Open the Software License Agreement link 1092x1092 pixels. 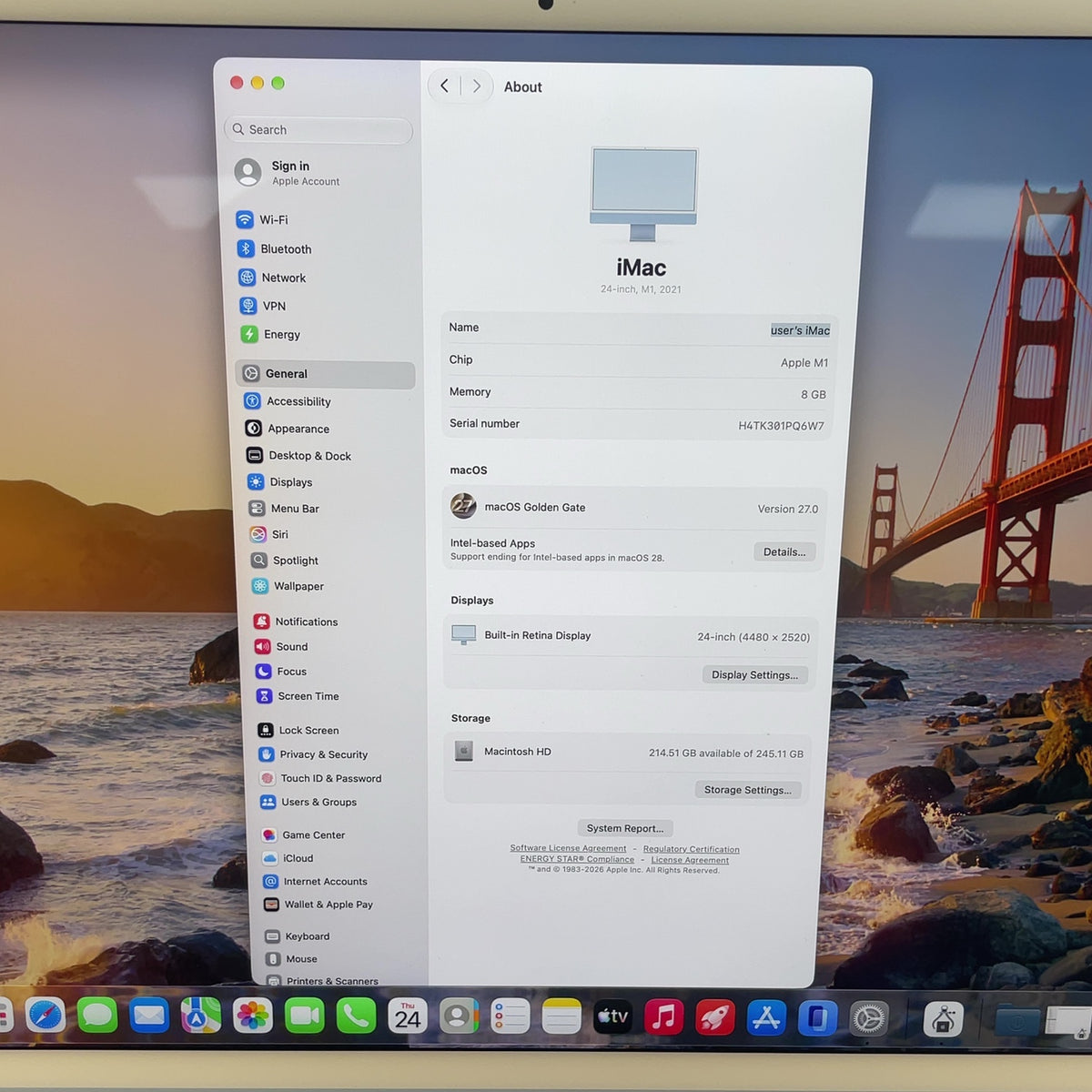pos(568,848)
